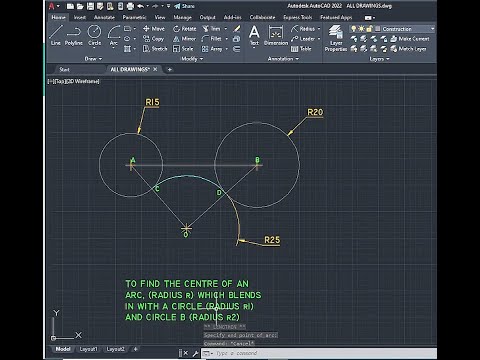Image resolution: width=480 pixels, height=360 pixels.
Task: Open the Radius dimension dropdown arrow
Action: [x=319, y=29]
